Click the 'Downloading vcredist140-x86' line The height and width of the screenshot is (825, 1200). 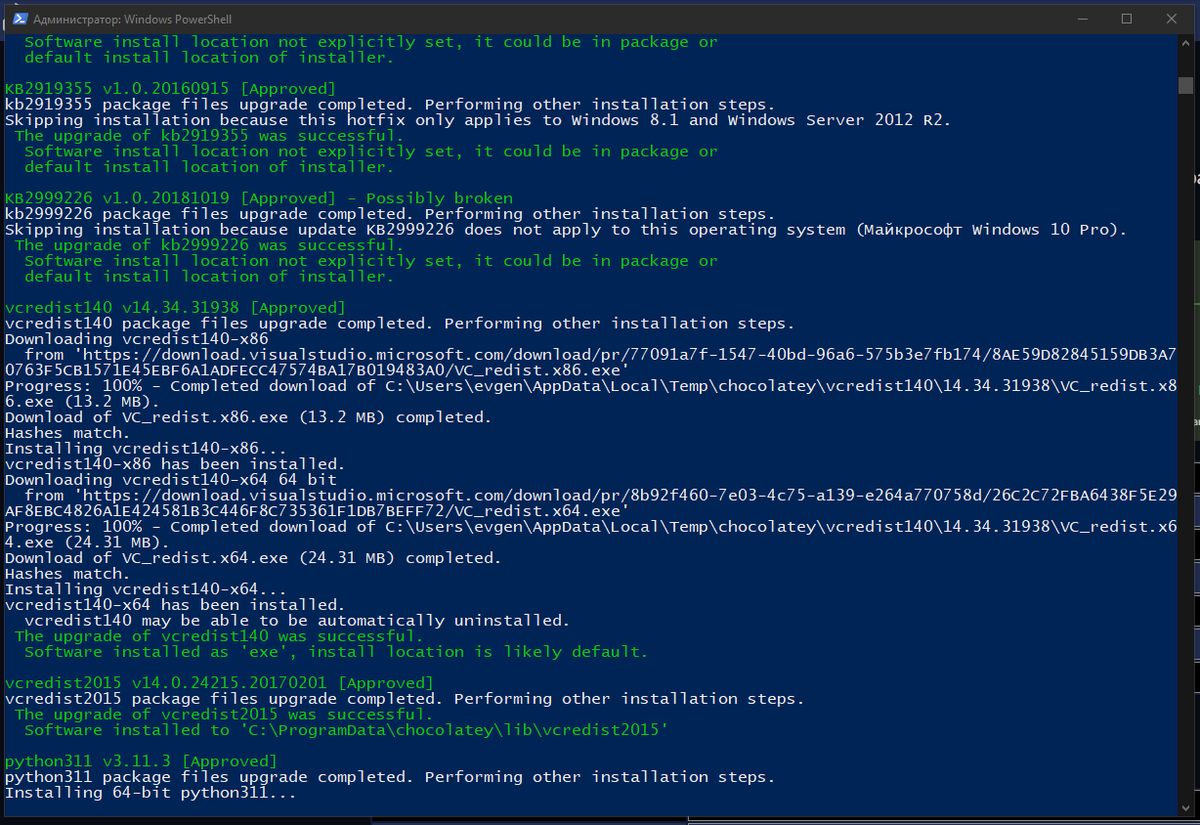click(137, 339)
